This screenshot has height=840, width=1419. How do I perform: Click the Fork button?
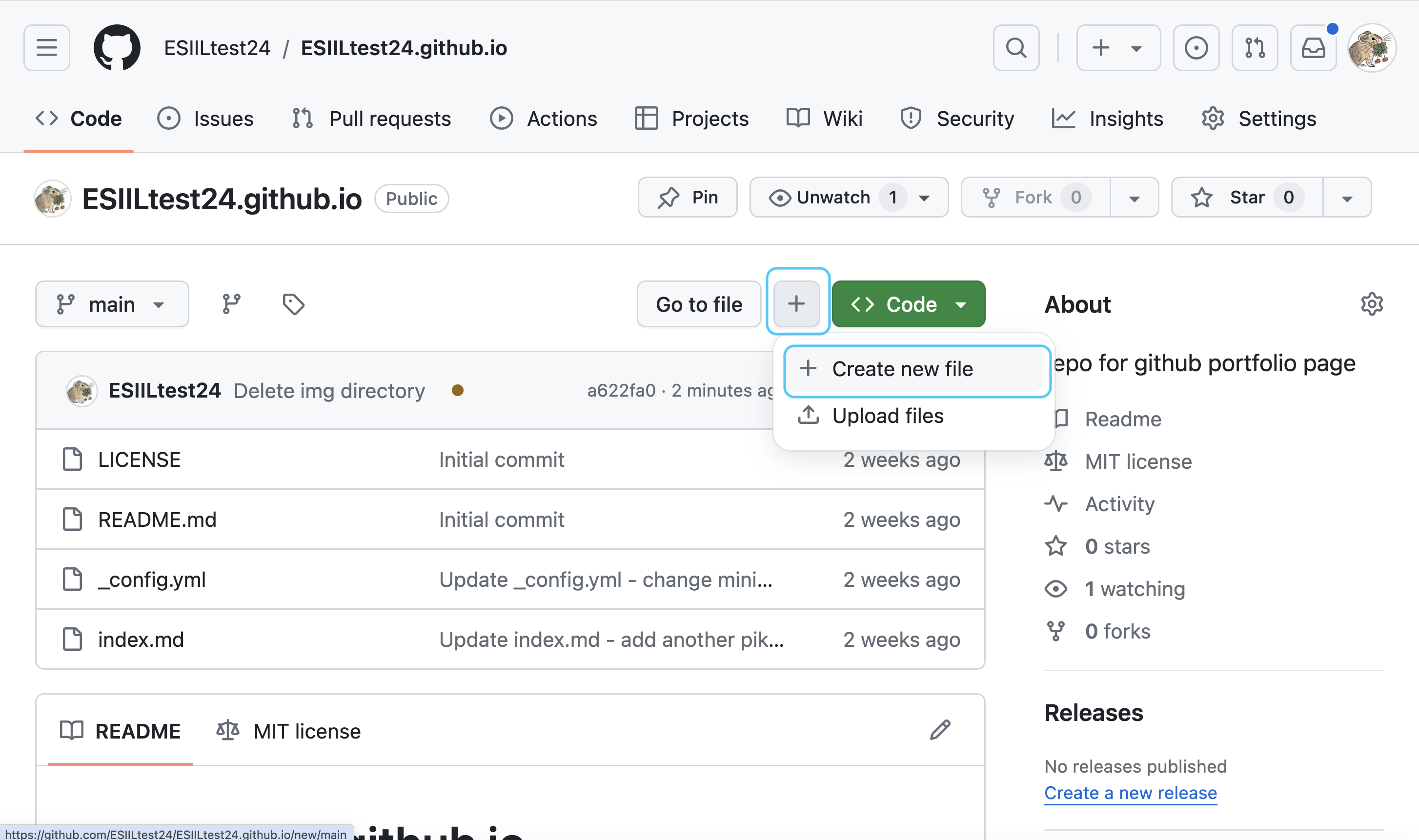(x=1035, y=197)
